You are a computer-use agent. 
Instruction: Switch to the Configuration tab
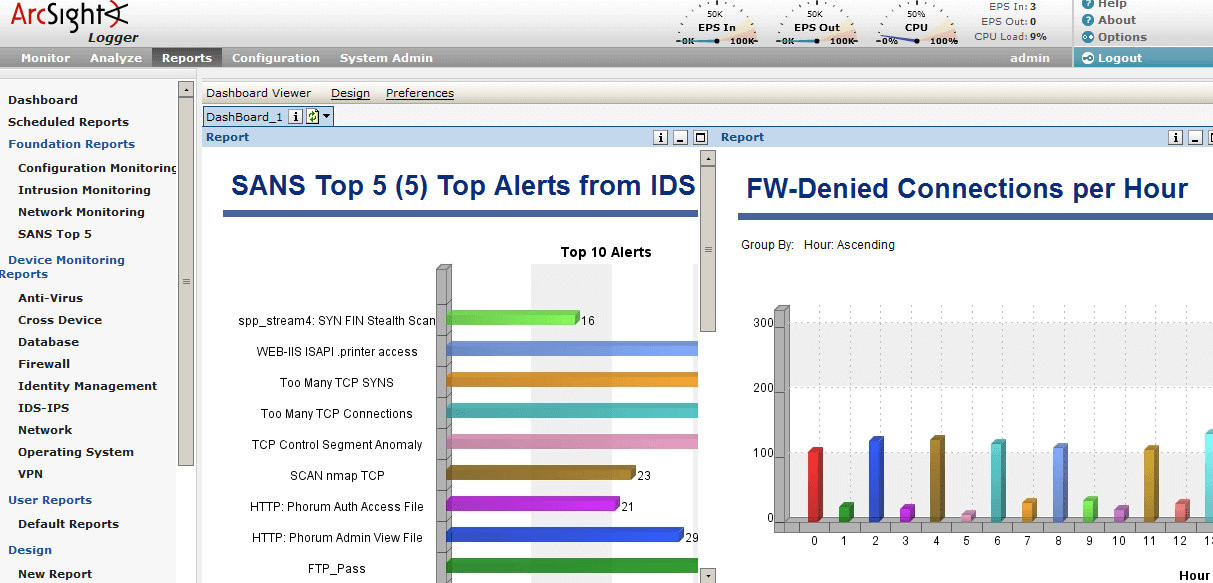[x=275, y=58]
